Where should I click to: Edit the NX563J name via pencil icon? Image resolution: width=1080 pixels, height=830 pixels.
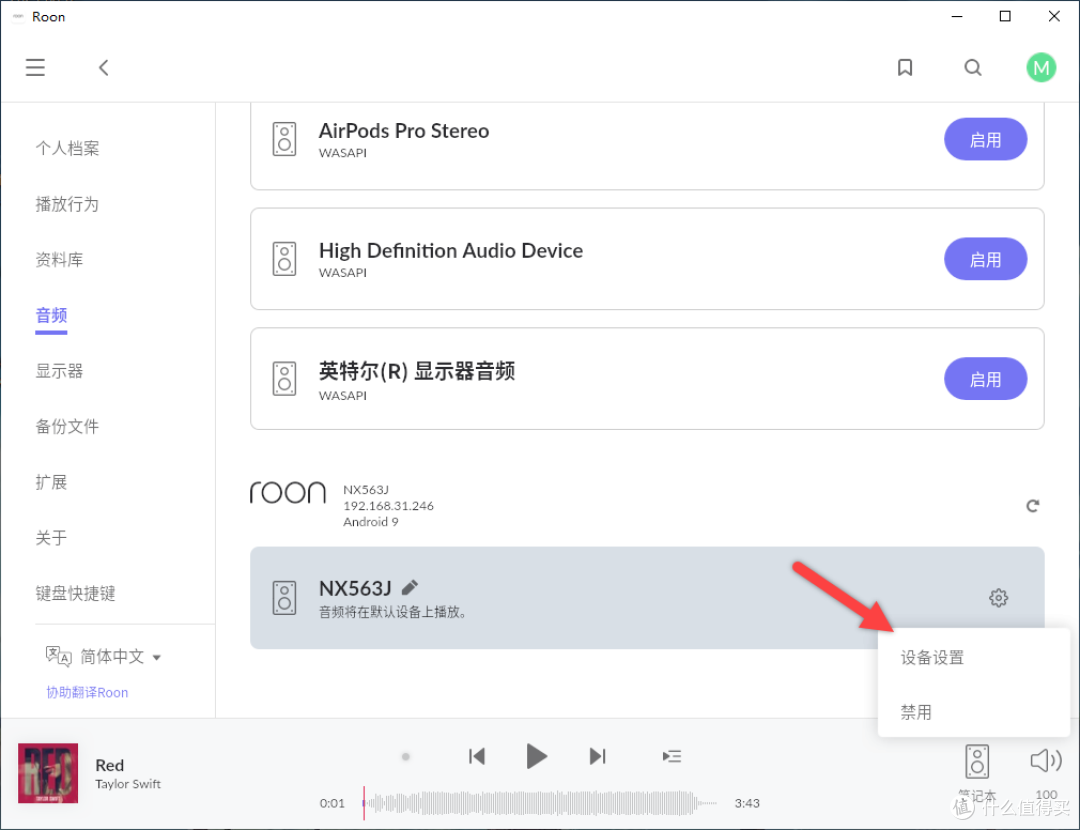pyautogui.click(x=410, y=587)
